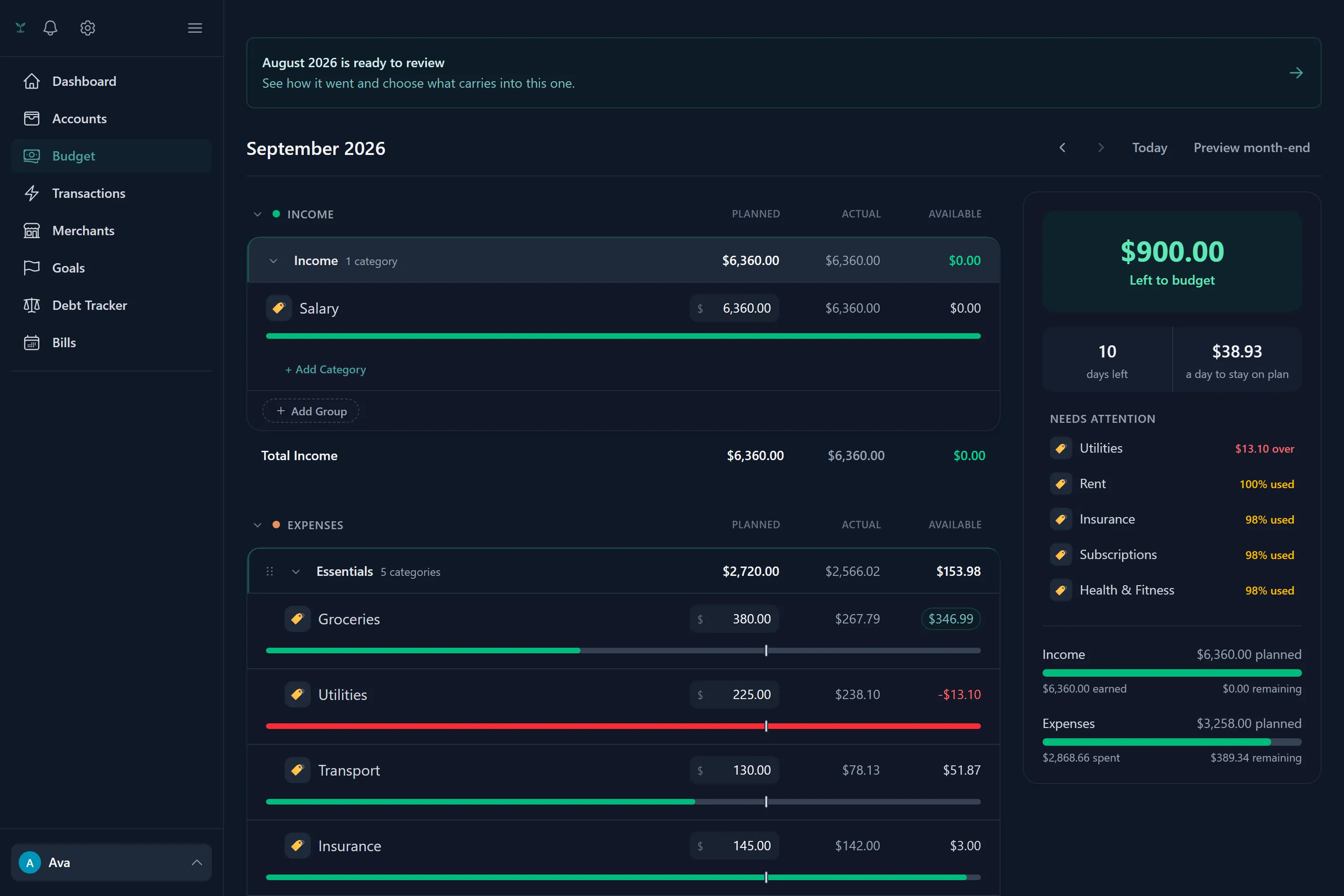This screenshot has width=1344, height=896.
Task: Click Add Category under Income
Action: point(326,369)
